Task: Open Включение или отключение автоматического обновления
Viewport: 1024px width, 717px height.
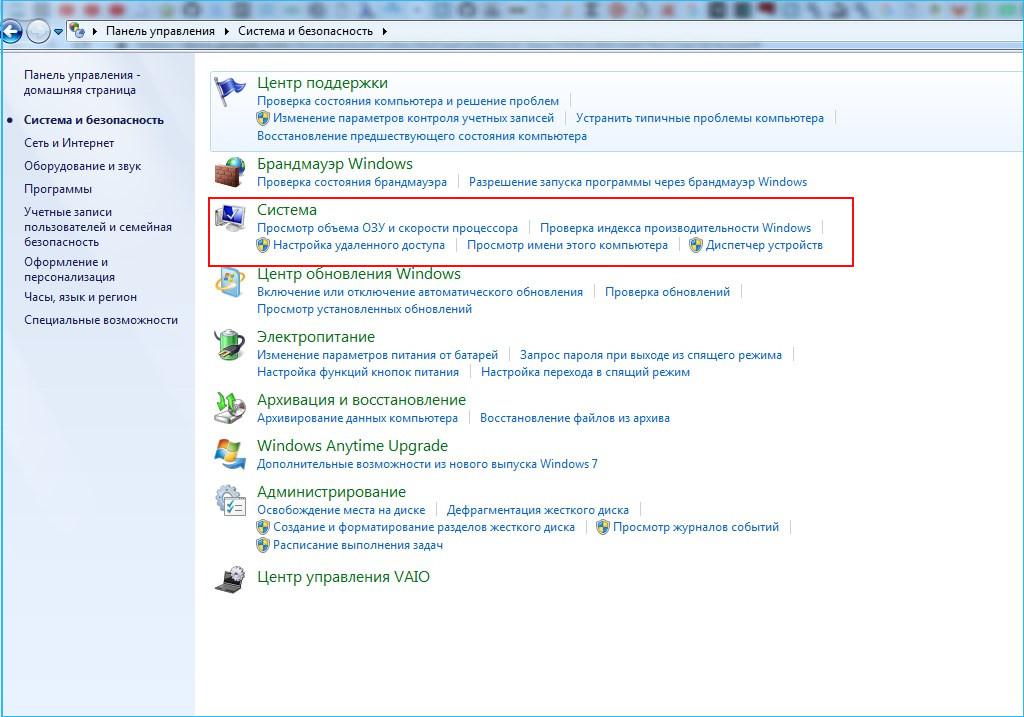Action: 419,292
